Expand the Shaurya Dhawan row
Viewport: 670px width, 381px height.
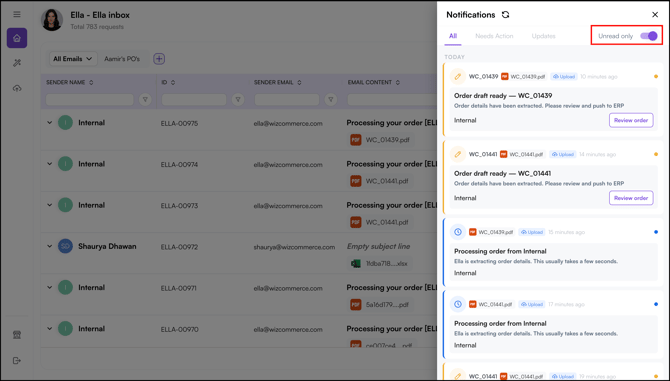[50, 246]
